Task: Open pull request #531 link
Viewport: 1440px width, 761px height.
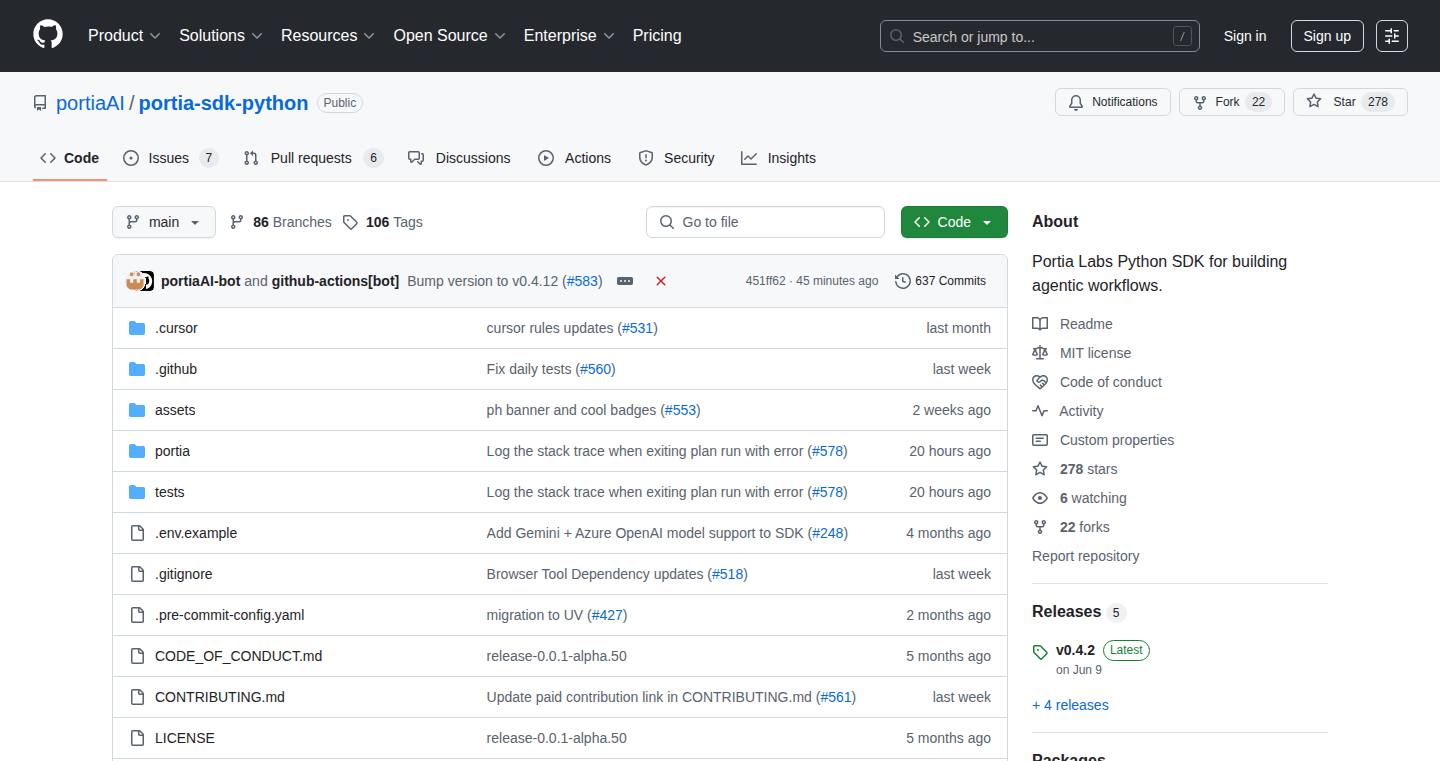Action: pyautogui.click(x=638, y=328)
